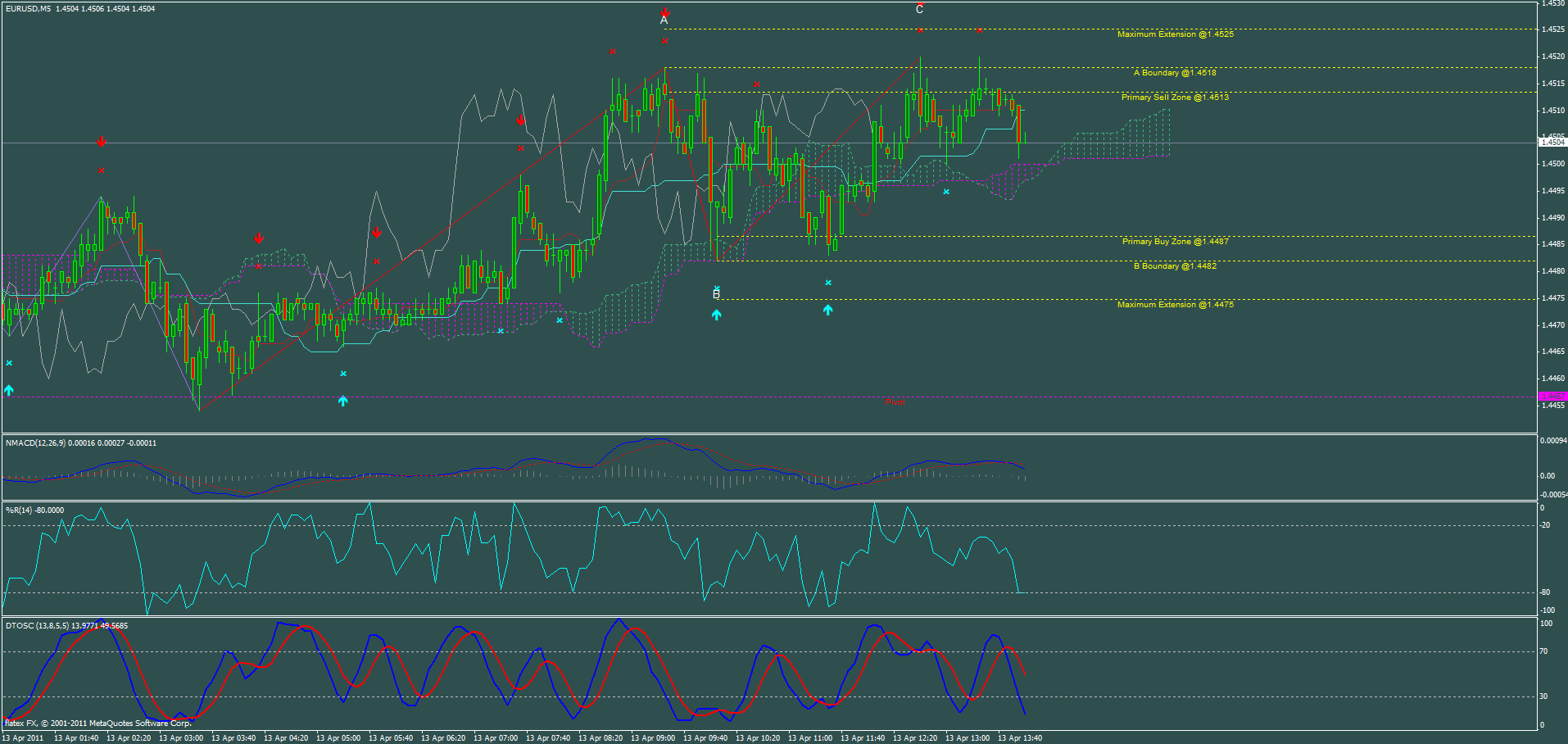Click the NMACD(12,26,9) indicator label
Image resolution: width=1568 pixels, height=744 pixels.
36,442
